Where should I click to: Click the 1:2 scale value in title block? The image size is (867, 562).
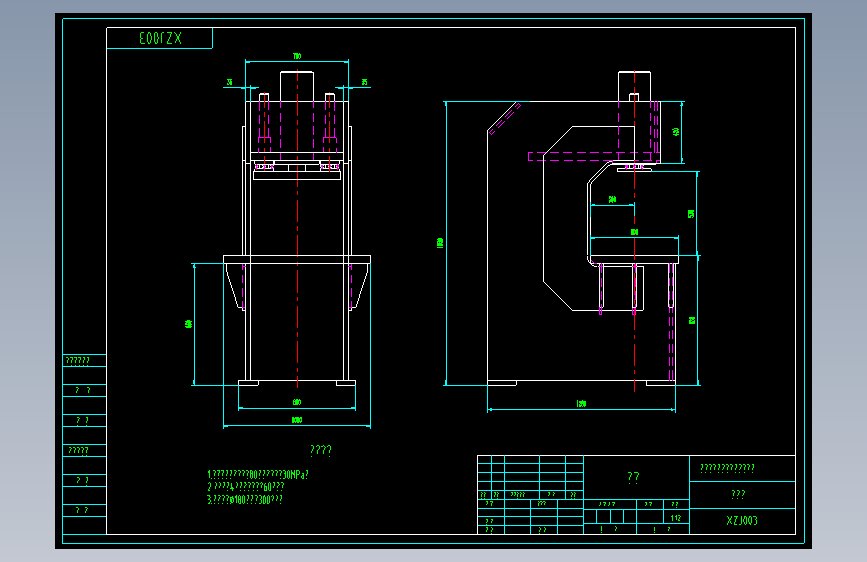pos(676,518)
